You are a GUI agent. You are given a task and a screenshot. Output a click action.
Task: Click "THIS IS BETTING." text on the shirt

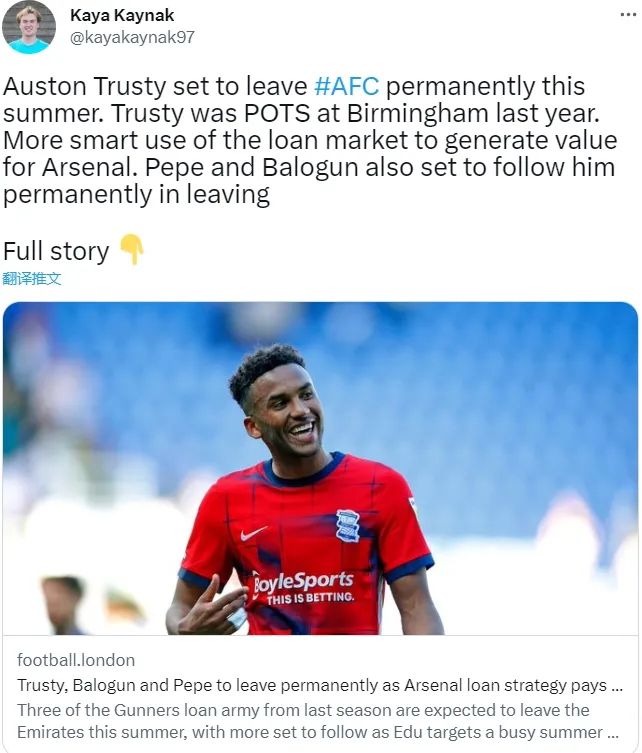[312, 598]
